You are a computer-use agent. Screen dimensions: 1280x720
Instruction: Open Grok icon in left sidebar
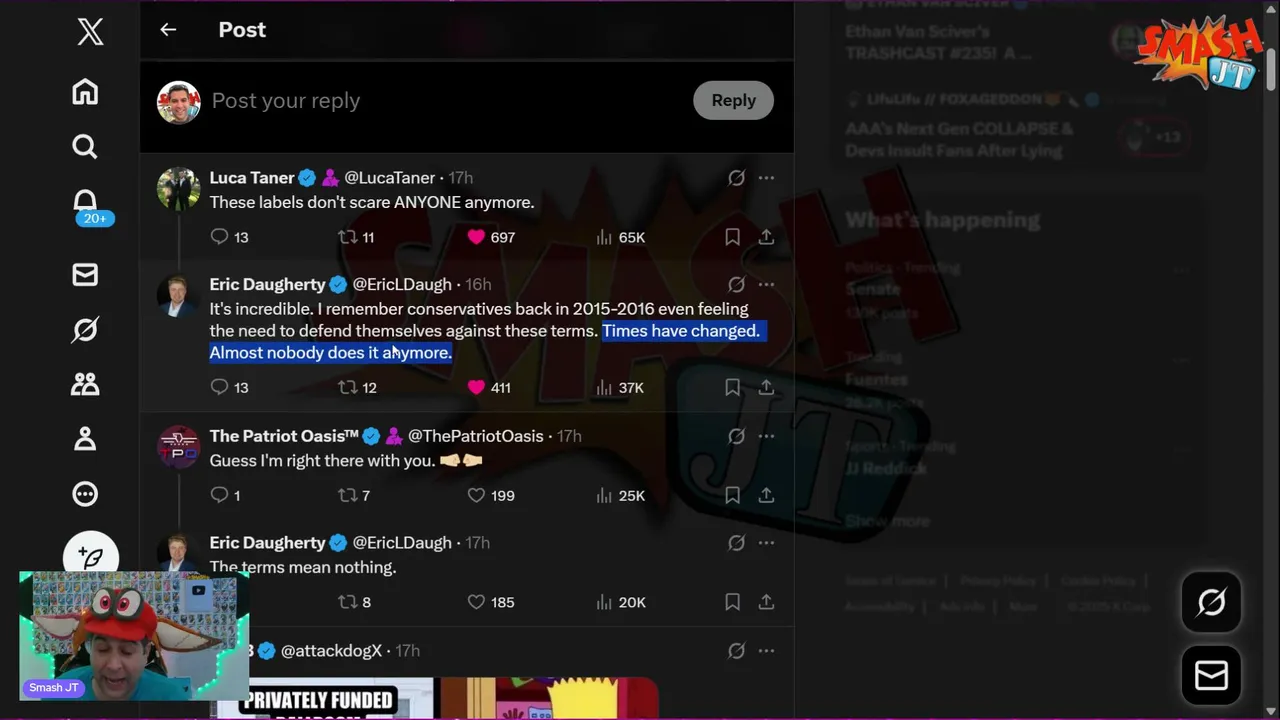point(85,329)
